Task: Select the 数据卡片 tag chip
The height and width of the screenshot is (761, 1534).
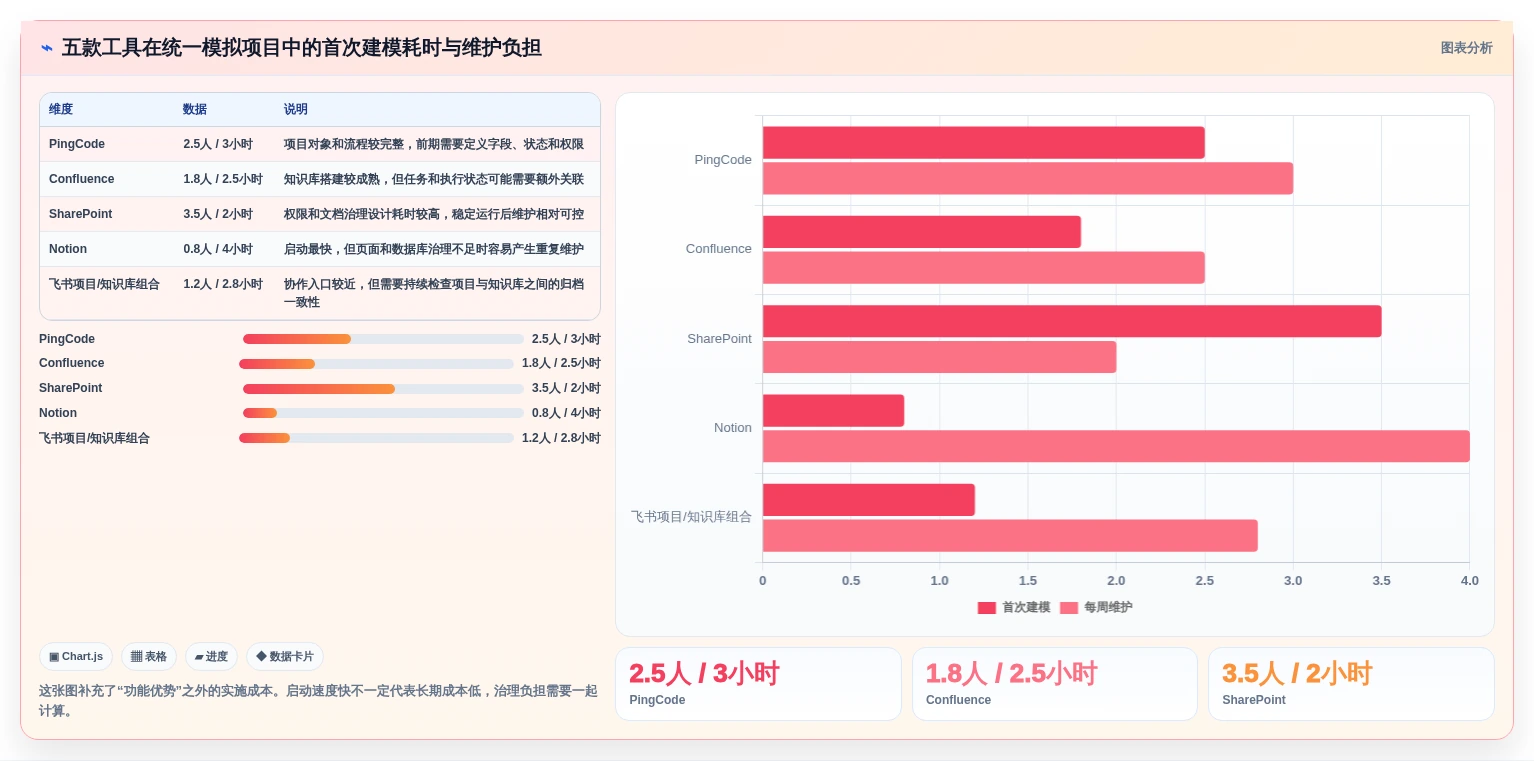Action: point(285,657)
